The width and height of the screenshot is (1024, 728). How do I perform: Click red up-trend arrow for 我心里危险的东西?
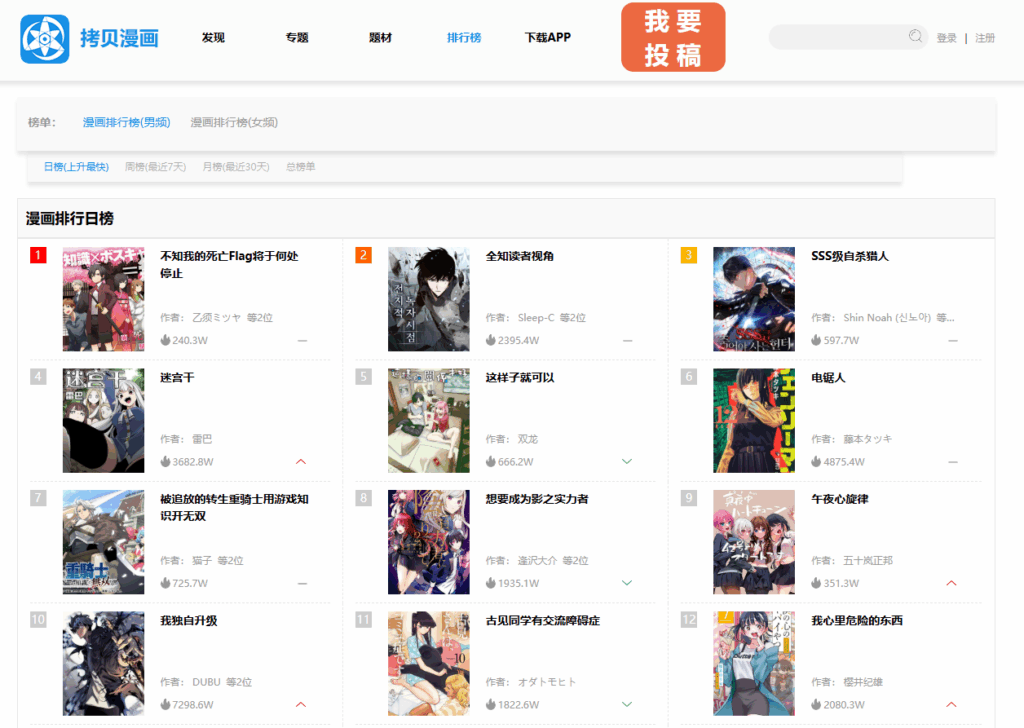[952, 704]
